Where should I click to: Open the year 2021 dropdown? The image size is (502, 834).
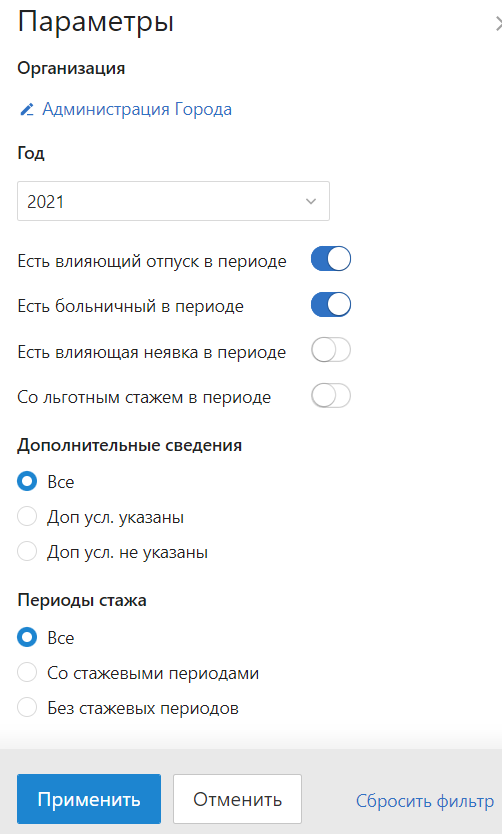pos(173,201)
